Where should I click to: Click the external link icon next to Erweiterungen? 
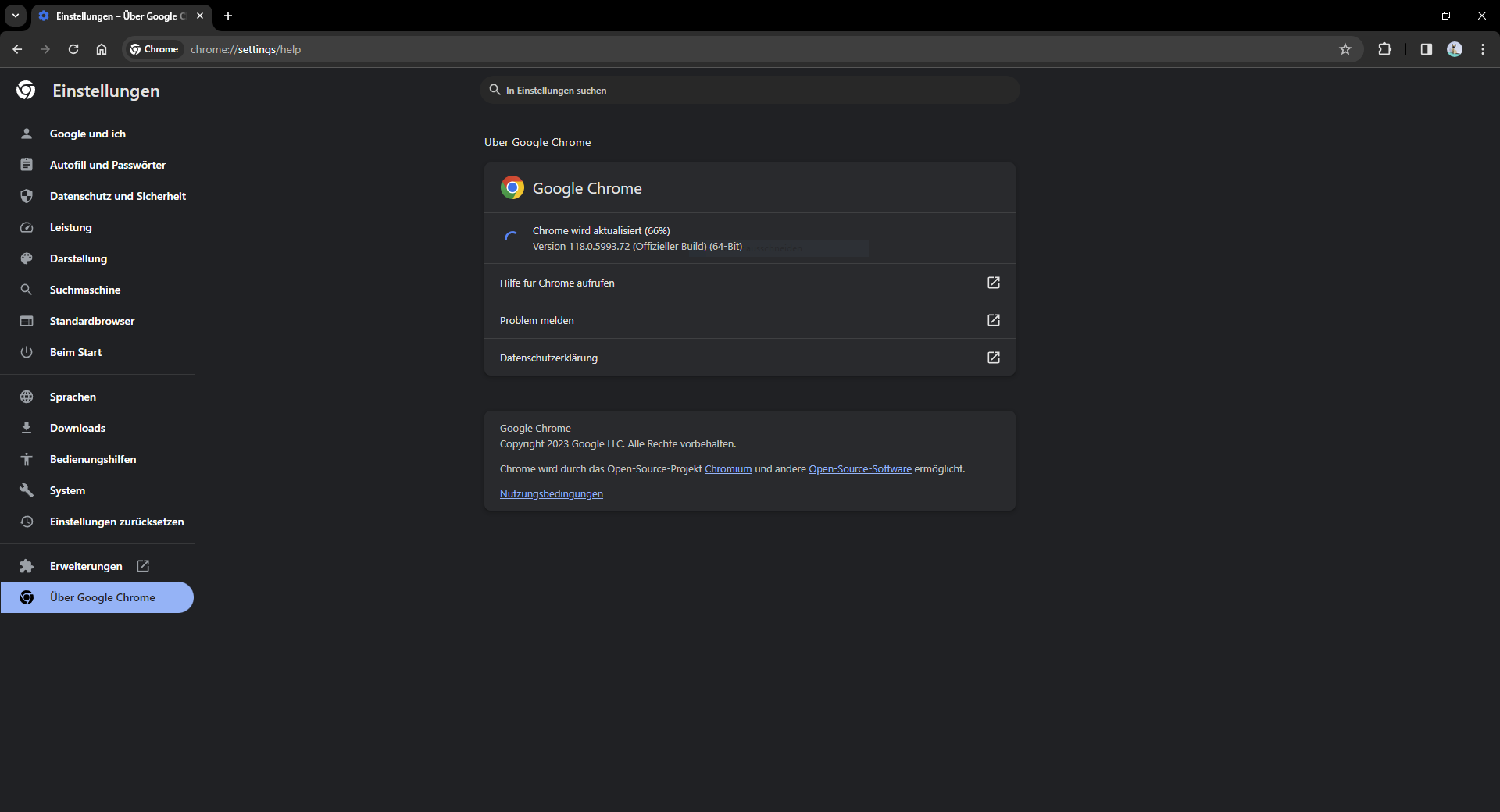(143, 566)
